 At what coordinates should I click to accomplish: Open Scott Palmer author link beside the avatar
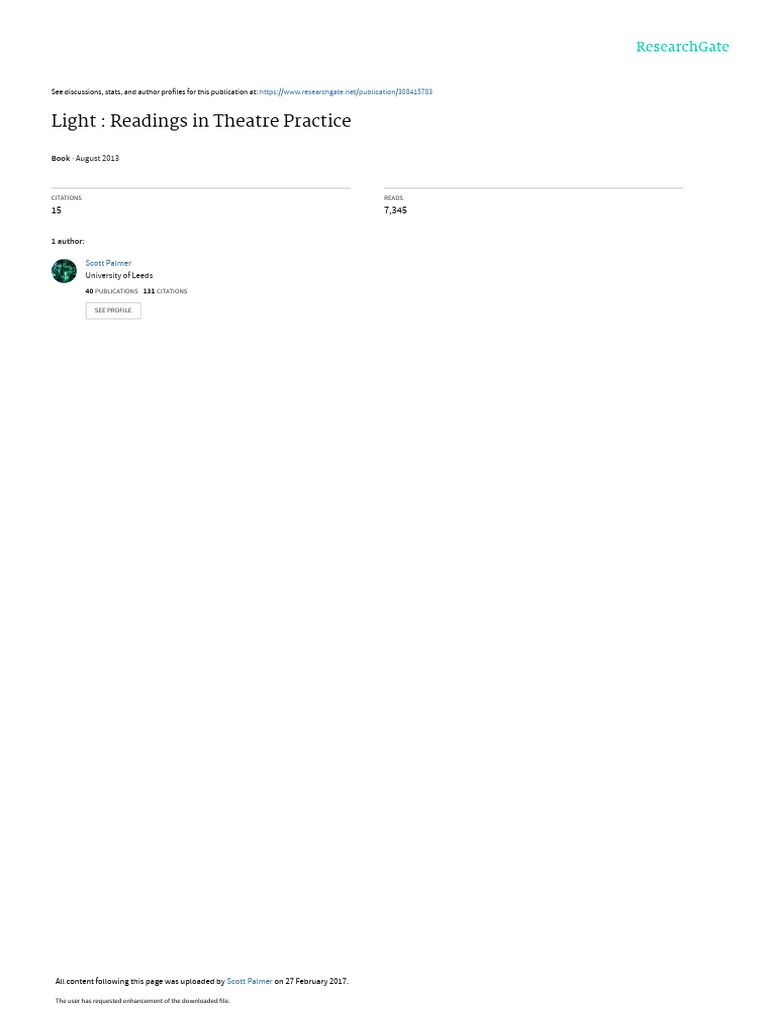(108, 263)
